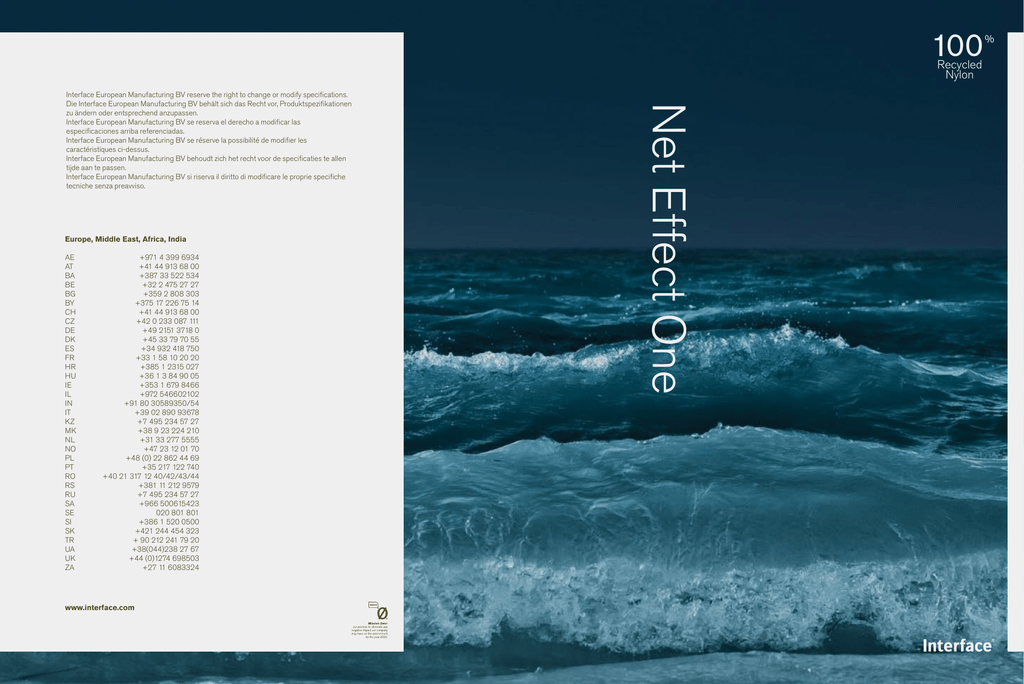Open the www.interface.com link

[x=99, y=608]
